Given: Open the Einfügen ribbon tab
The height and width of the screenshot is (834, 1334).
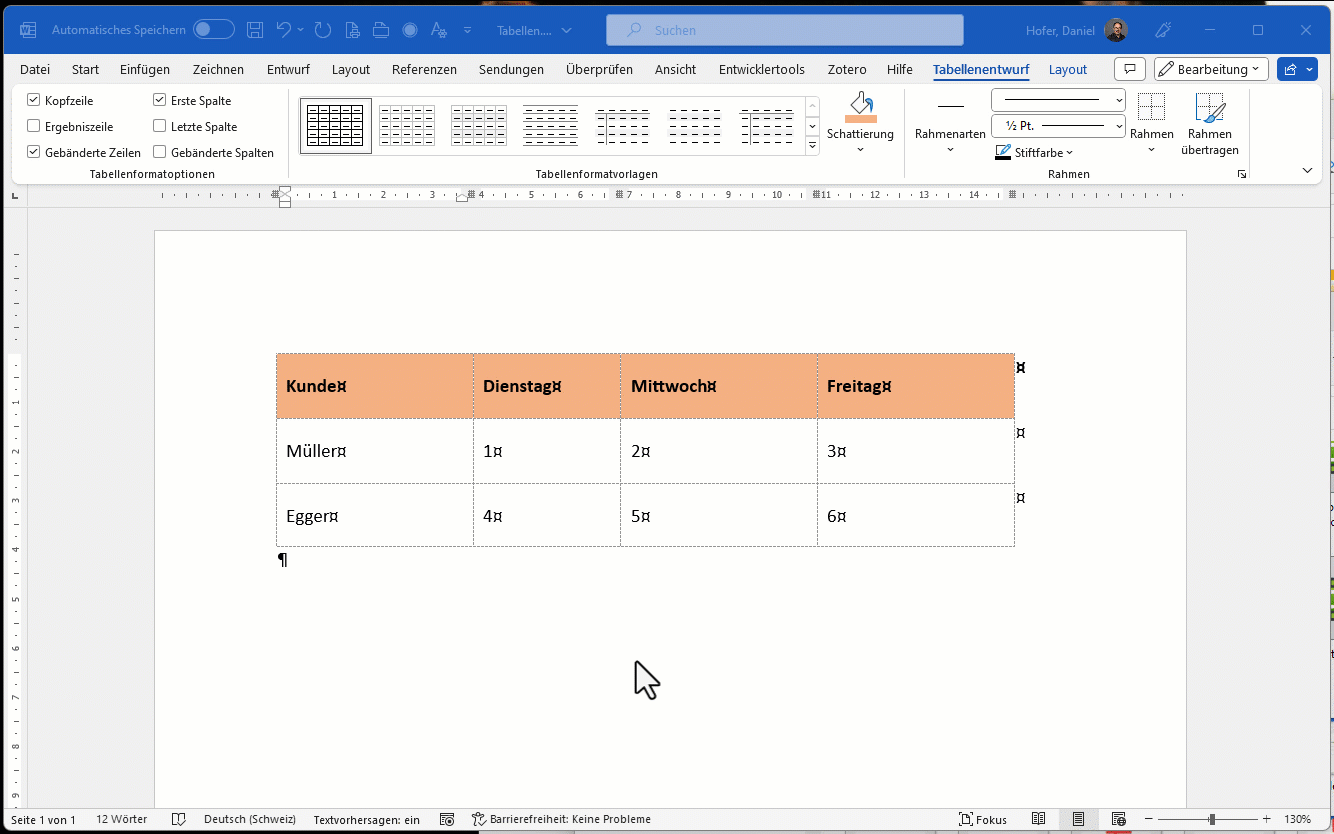Looking at the screenshot, I should click(145, 69).
